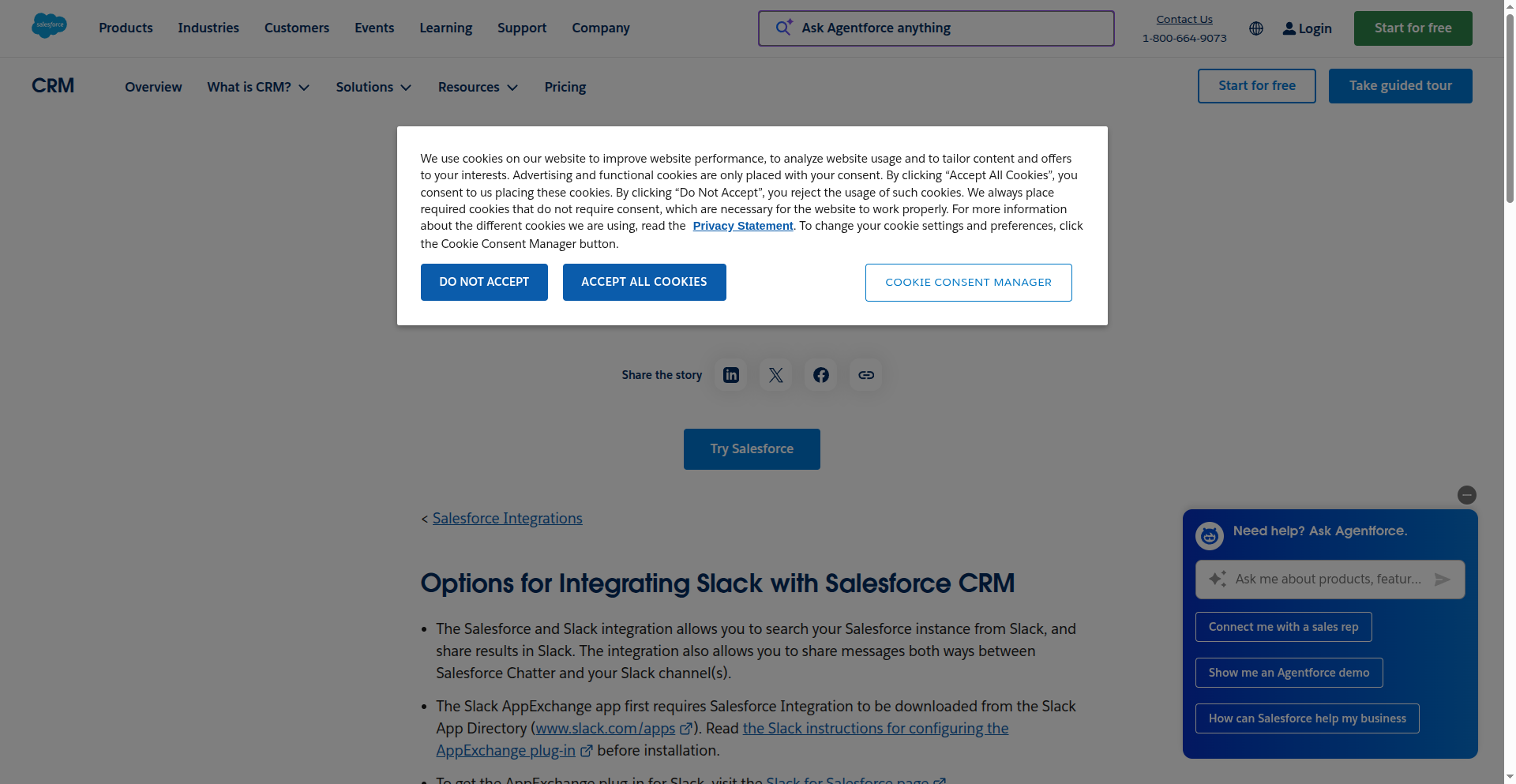
Task: Click the Salesforce cloud logo
Action: coord(48,25)
